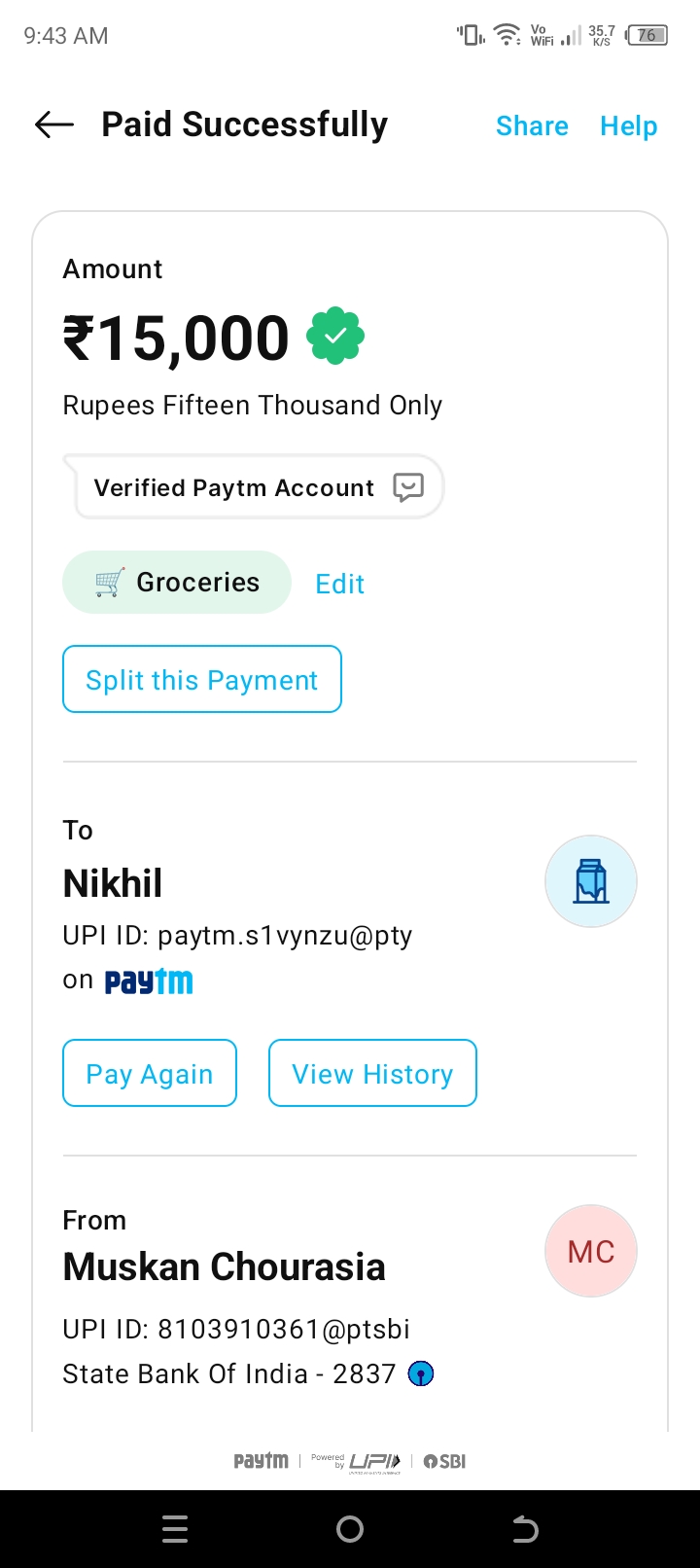Open the Help link
The width and height of the screenshot is (700, 1568).
[x=628, y=125]
